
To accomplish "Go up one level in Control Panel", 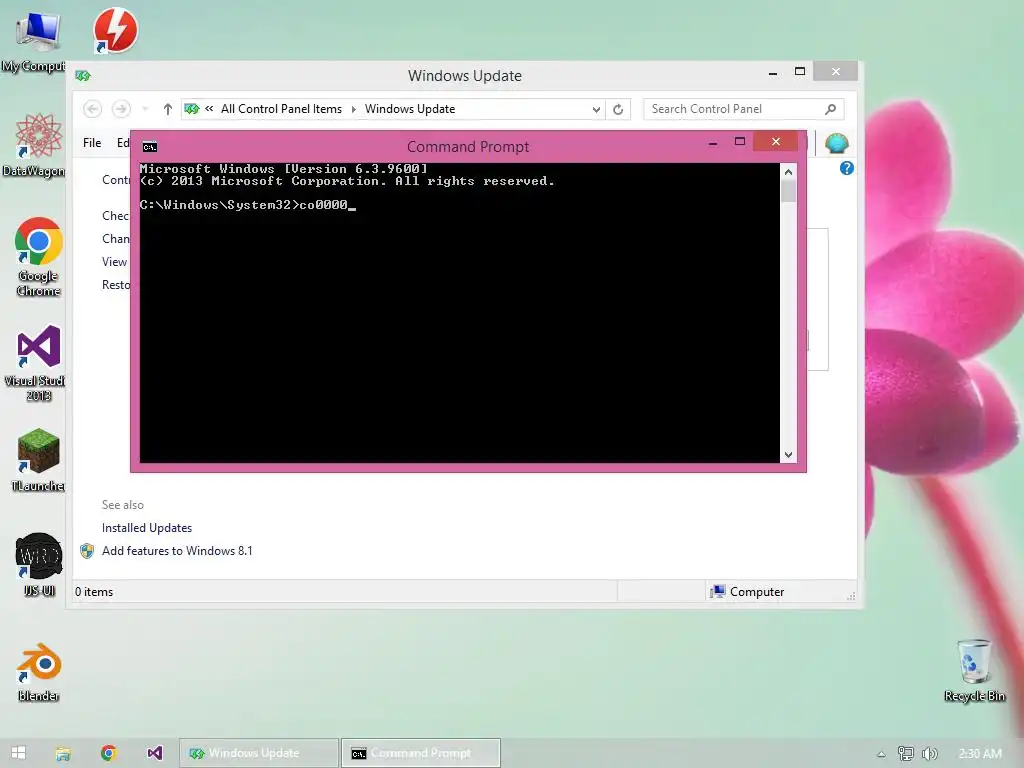I will (x=168, y=109).
